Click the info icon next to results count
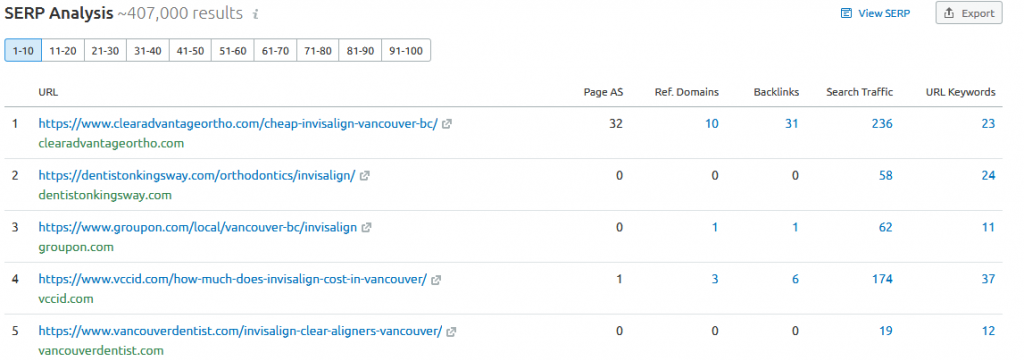The height and width of the screenshot is (361, 1024). (x=255, y=14)
